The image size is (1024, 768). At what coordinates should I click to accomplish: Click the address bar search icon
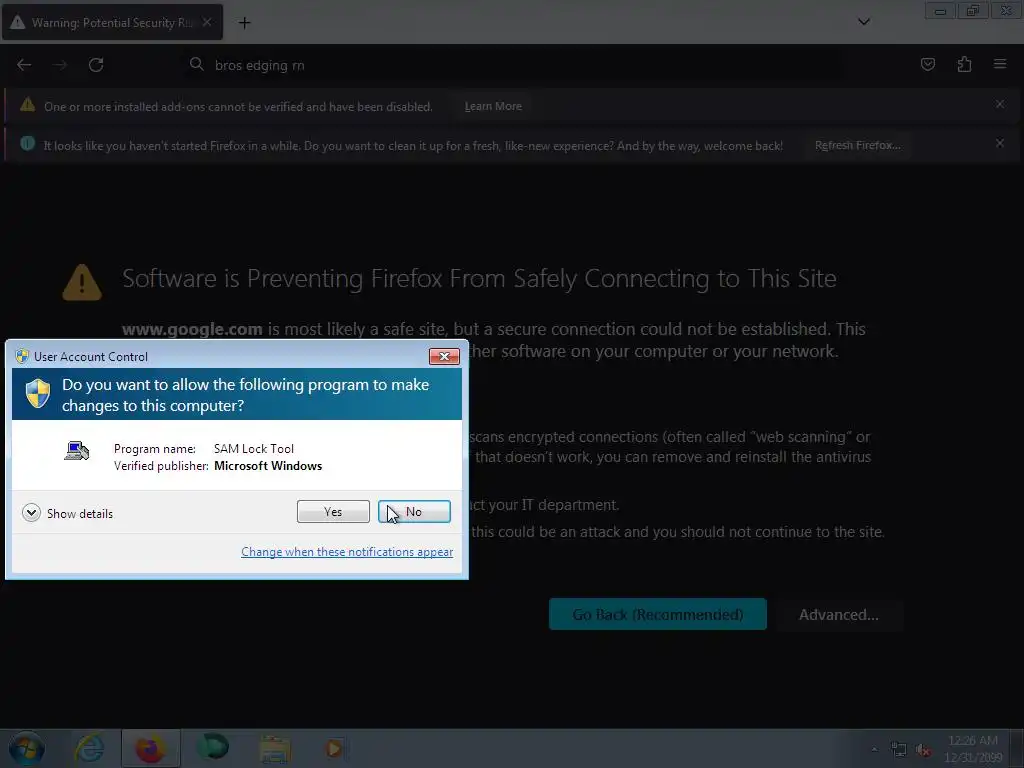click(x=197, y=64)
